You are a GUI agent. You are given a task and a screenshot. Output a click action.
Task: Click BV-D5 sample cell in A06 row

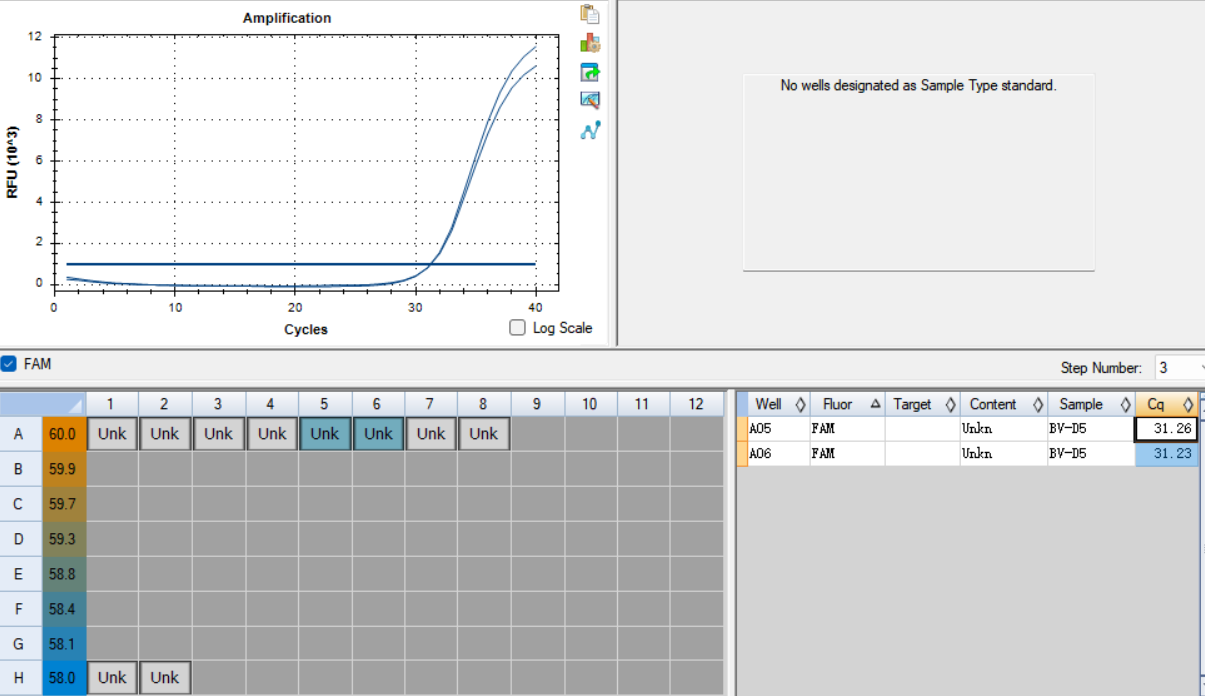[x=1090, y=454]
